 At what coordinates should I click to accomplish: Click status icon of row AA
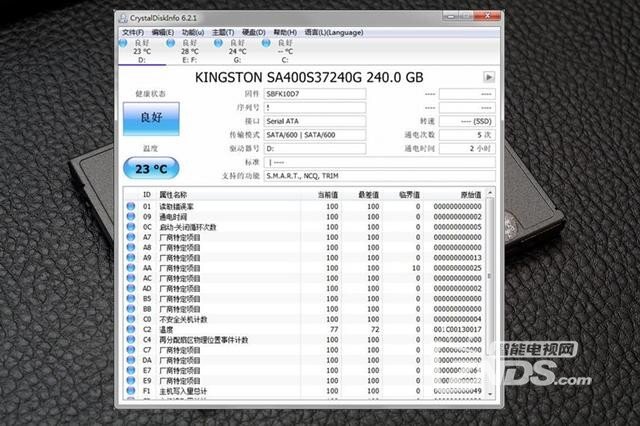tap(131, 268)
